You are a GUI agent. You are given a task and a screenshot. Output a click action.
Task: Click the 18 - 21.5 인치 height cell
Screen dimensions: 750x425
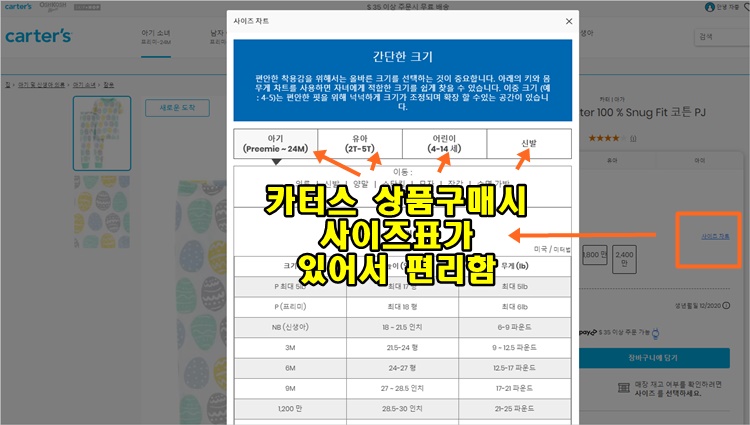[402, 327]
